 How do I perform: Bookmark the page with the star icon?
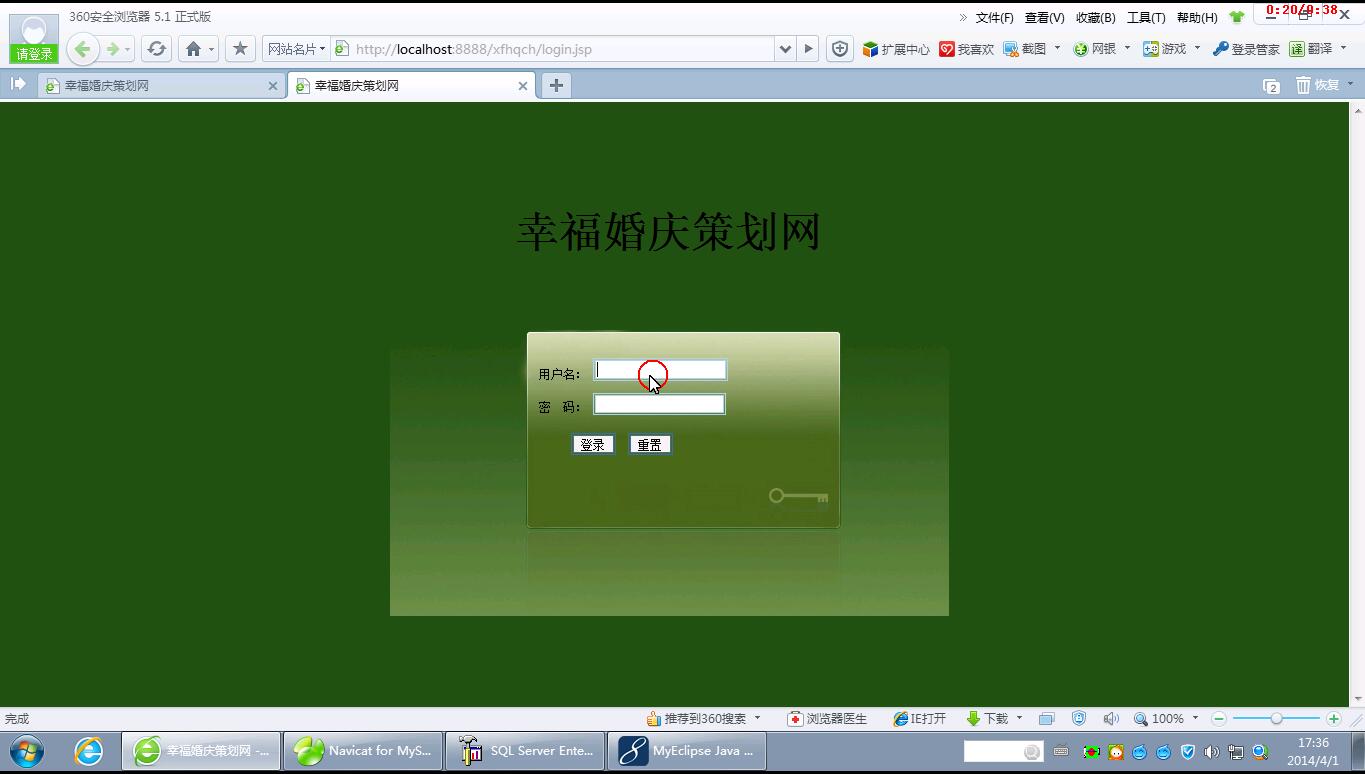240,49
